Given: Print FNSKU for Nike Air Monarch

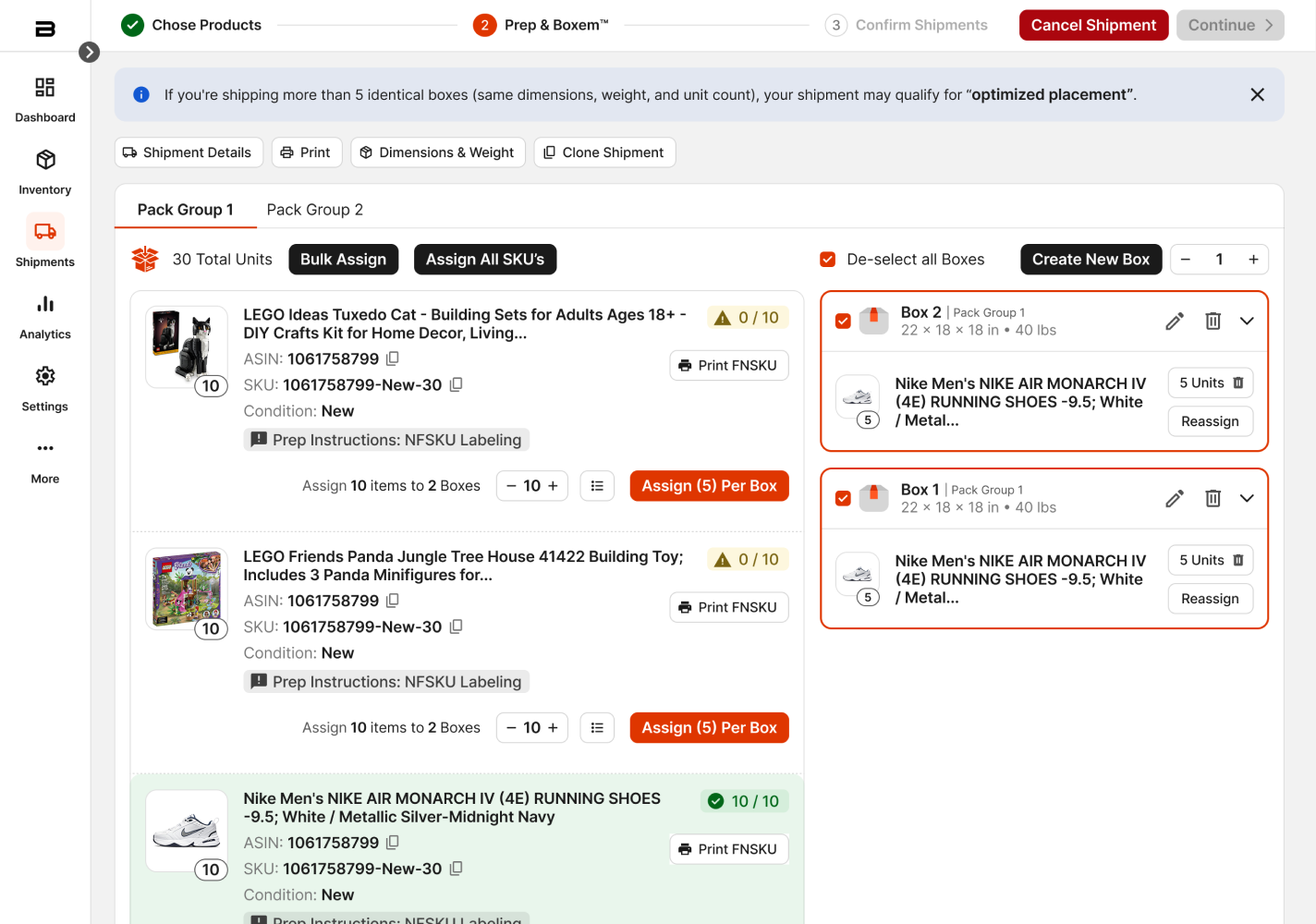Looking at the screenshot, I should click(729, 849).
